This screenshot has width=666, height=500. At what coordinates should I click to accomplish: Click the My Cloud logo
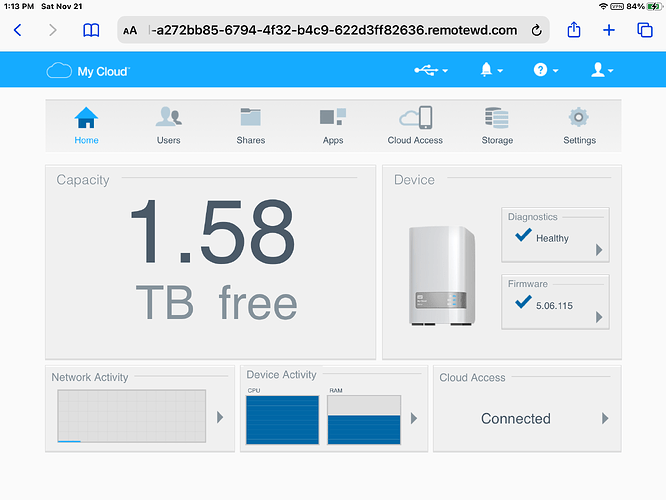88,71
